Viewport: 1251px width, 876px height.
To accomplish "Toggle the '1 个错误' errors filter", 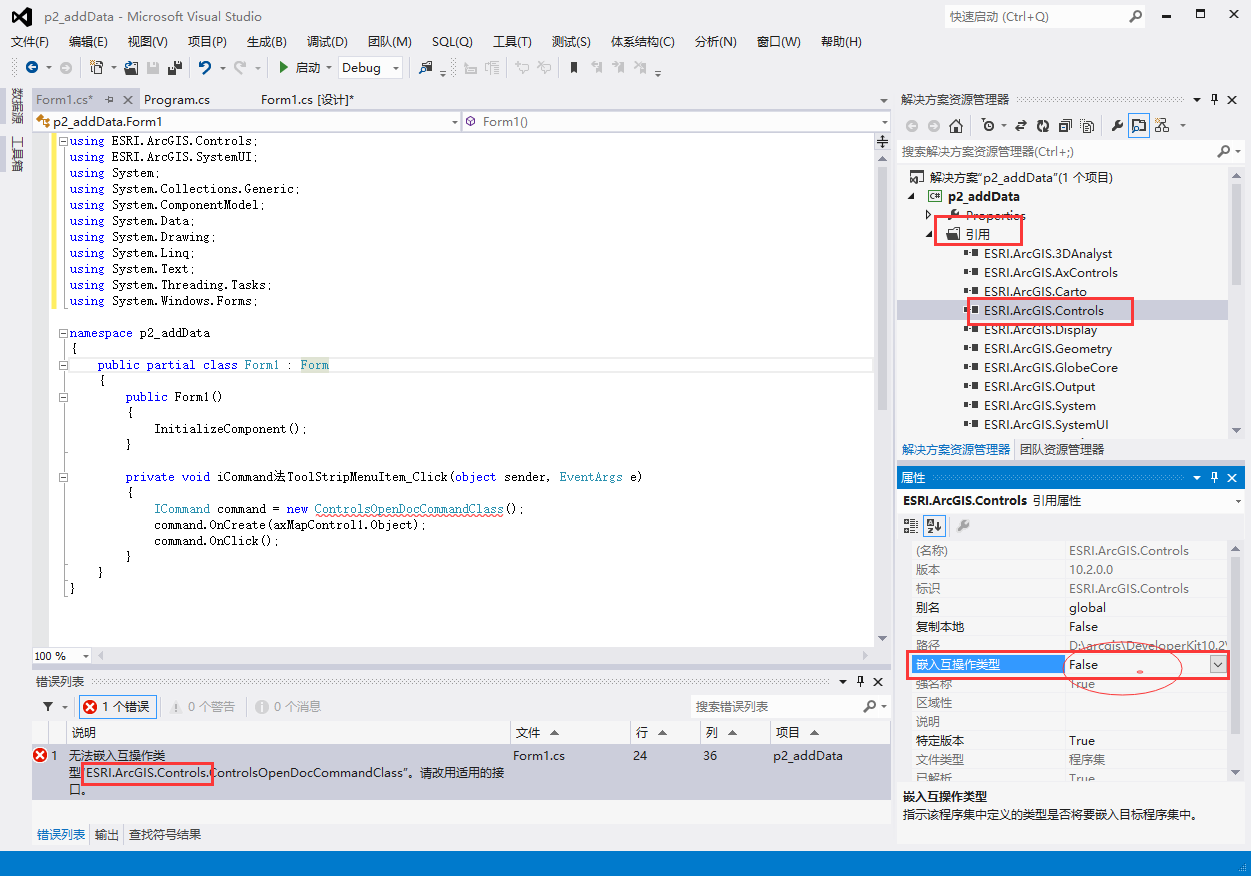I will coord(117,706).
